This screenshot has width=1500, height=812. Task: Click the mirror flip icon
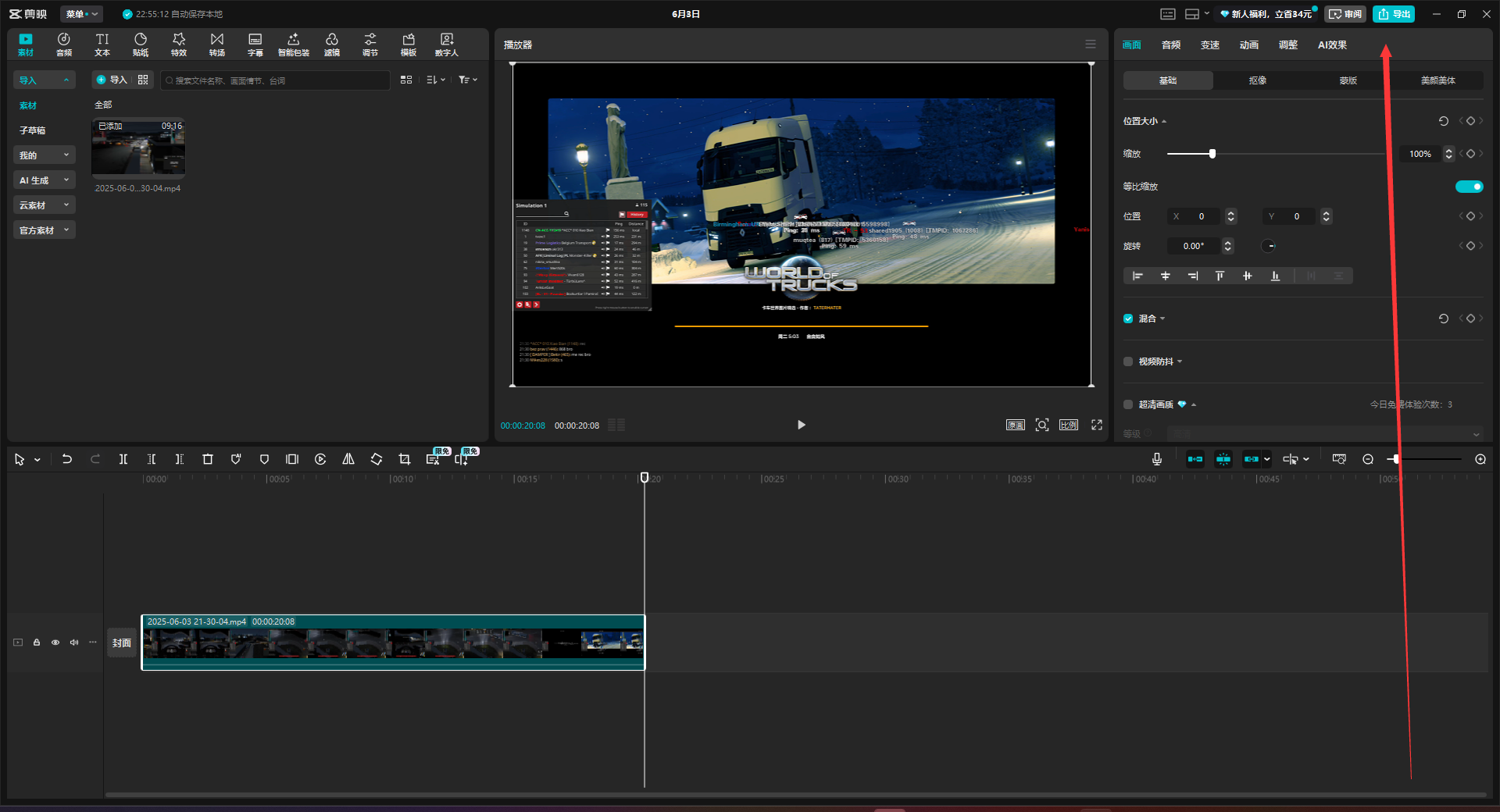(x=348, y=459)
